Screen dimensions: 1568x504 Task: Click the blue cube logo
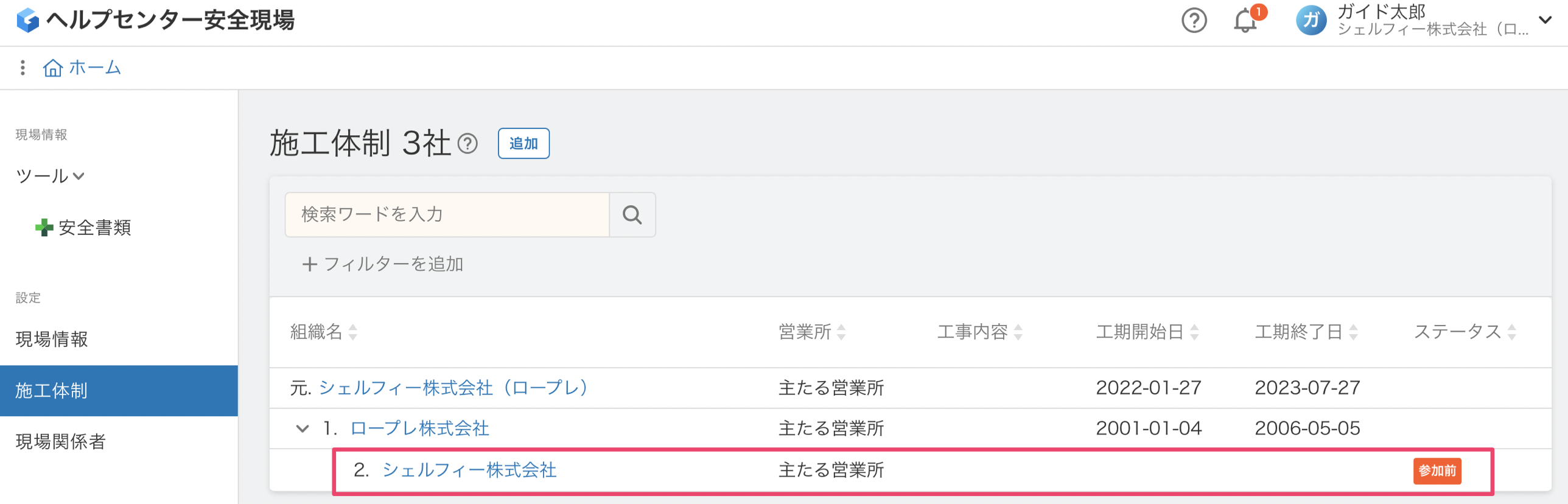coord(27,20)
